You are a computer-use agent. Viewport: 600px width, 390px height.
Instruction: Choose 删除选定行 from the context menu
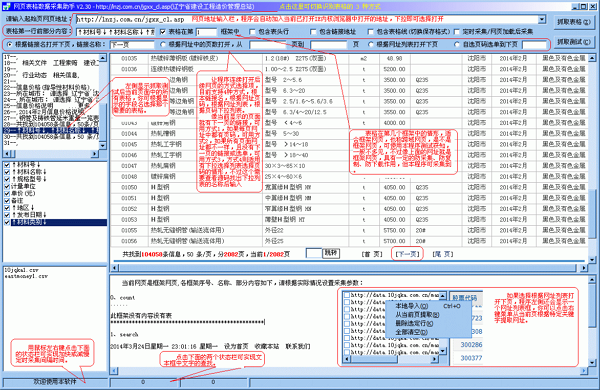point(414,323)
